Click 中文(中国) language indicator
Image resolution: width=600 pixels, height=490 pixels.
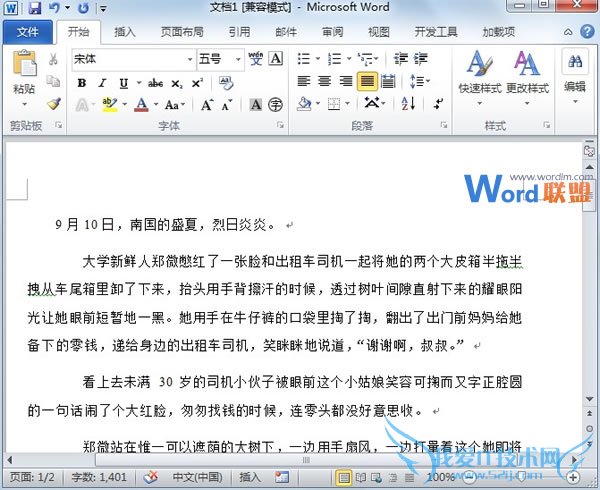(x=197, y=477)
